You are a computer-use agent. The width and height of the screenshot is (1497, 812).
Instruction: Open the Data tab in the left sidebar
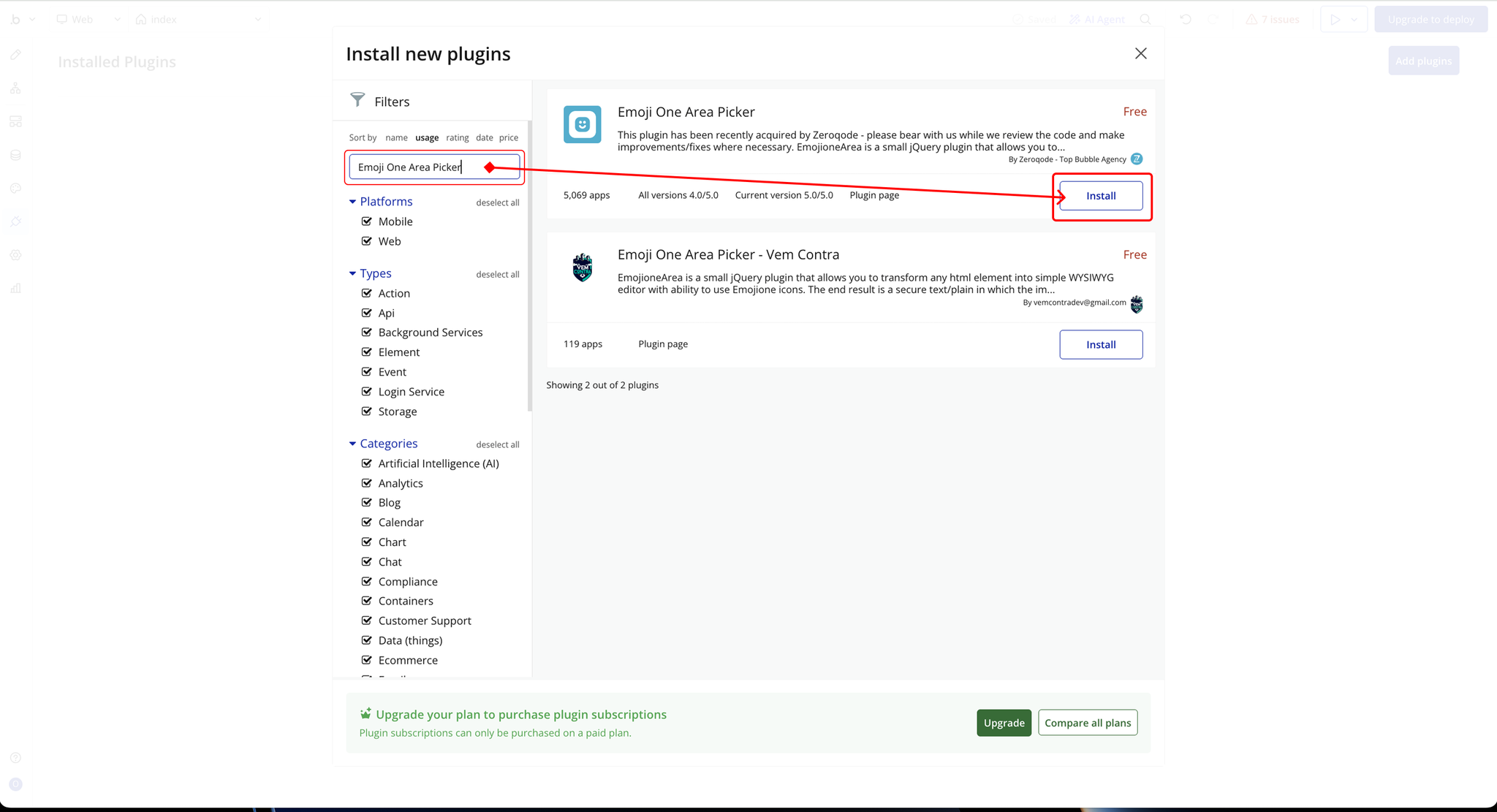coord(15,155)
